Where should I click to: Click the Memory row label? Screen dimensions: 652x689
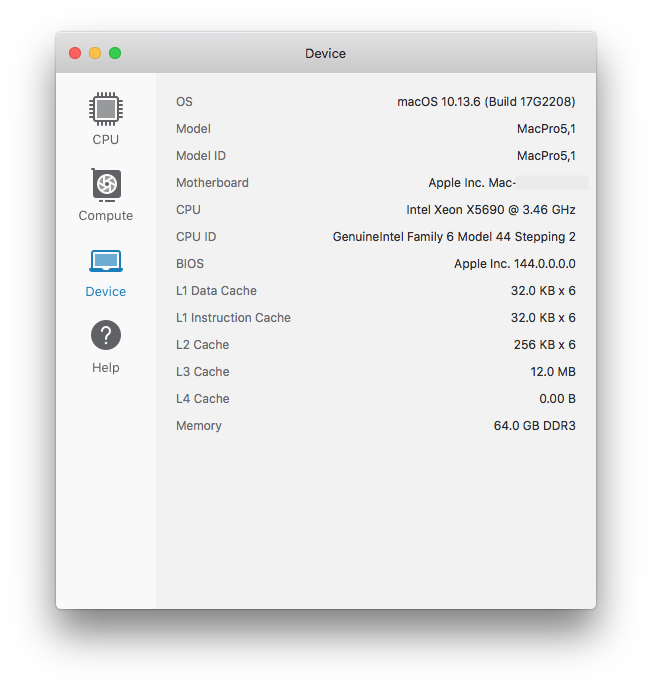199,426
